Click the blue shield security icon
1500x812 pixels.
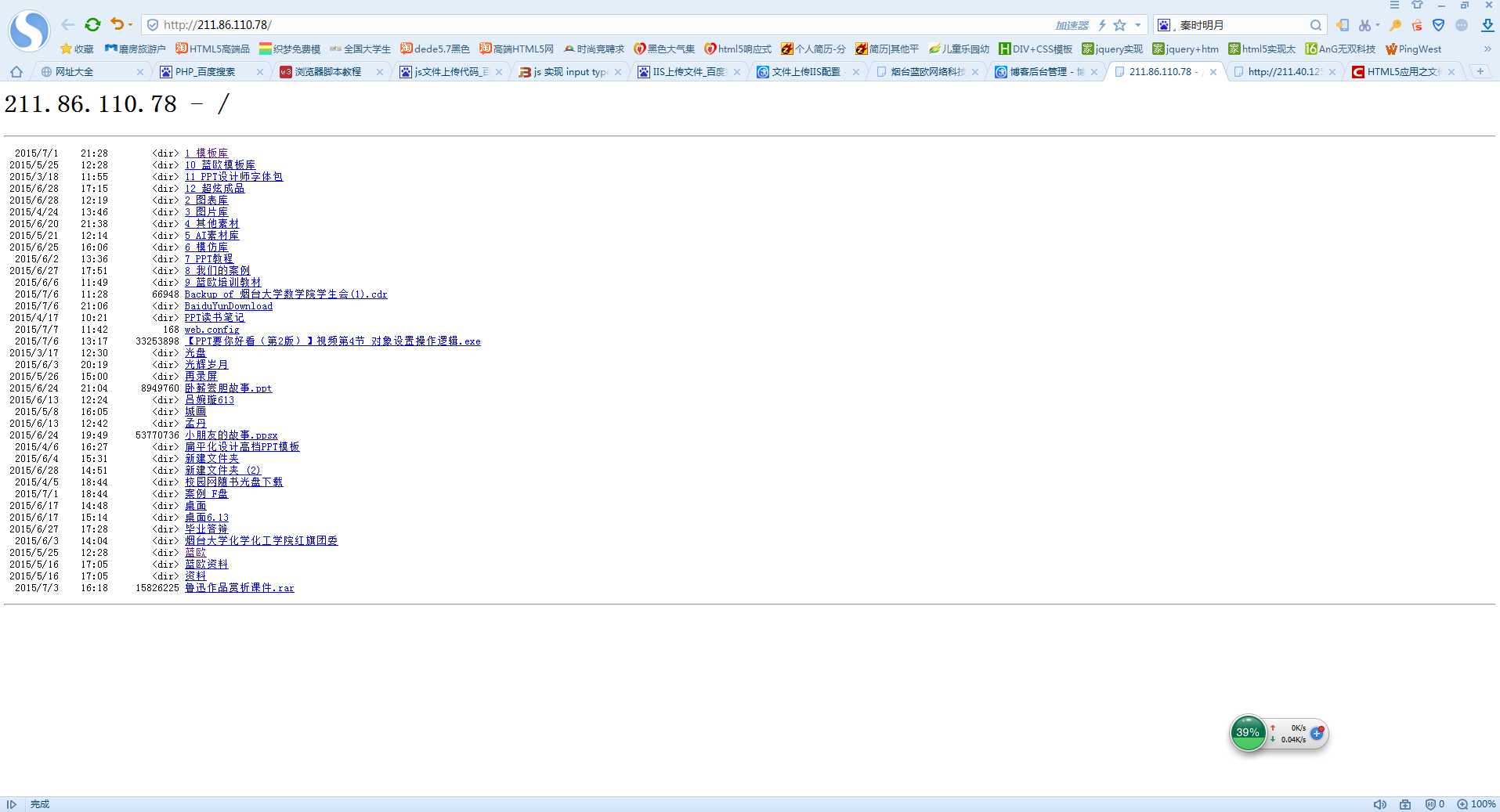click(1438, 25)
